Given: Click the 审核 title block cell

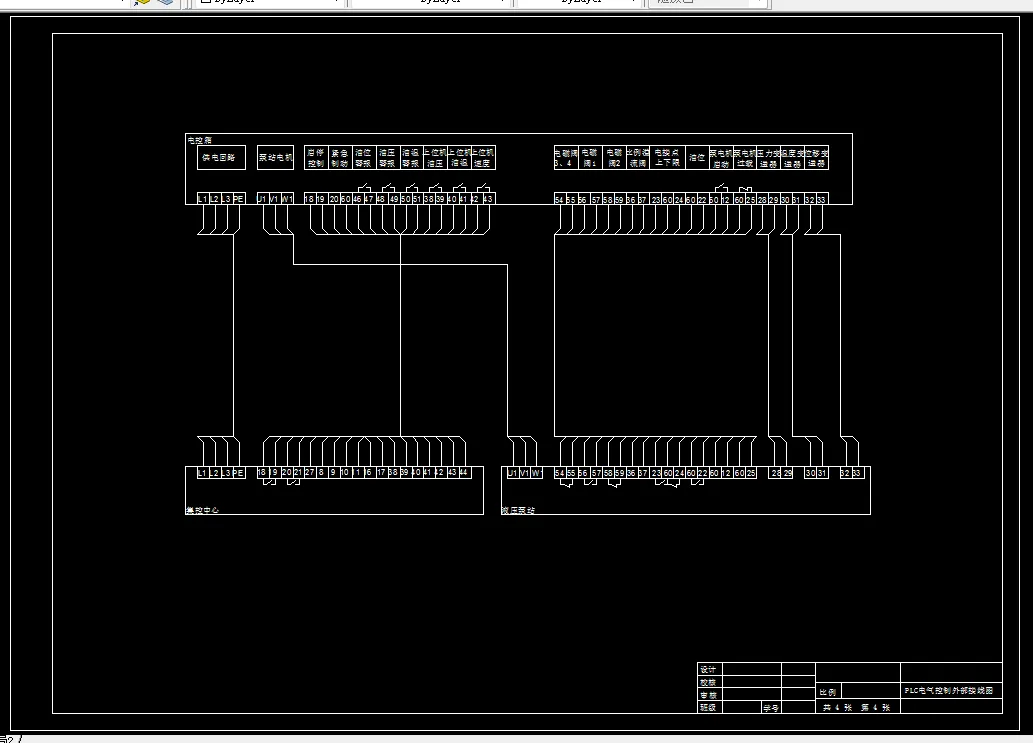Looking at the screenshot, I should point(708,694).
